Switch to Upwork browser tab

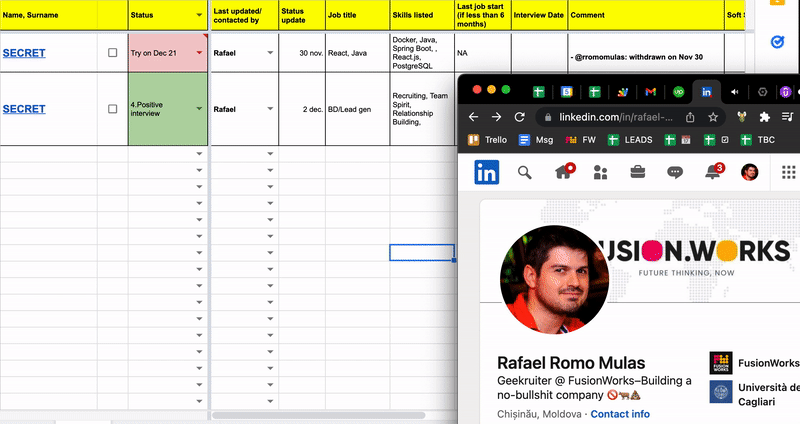pyautogui.click(x=678, y=91)
